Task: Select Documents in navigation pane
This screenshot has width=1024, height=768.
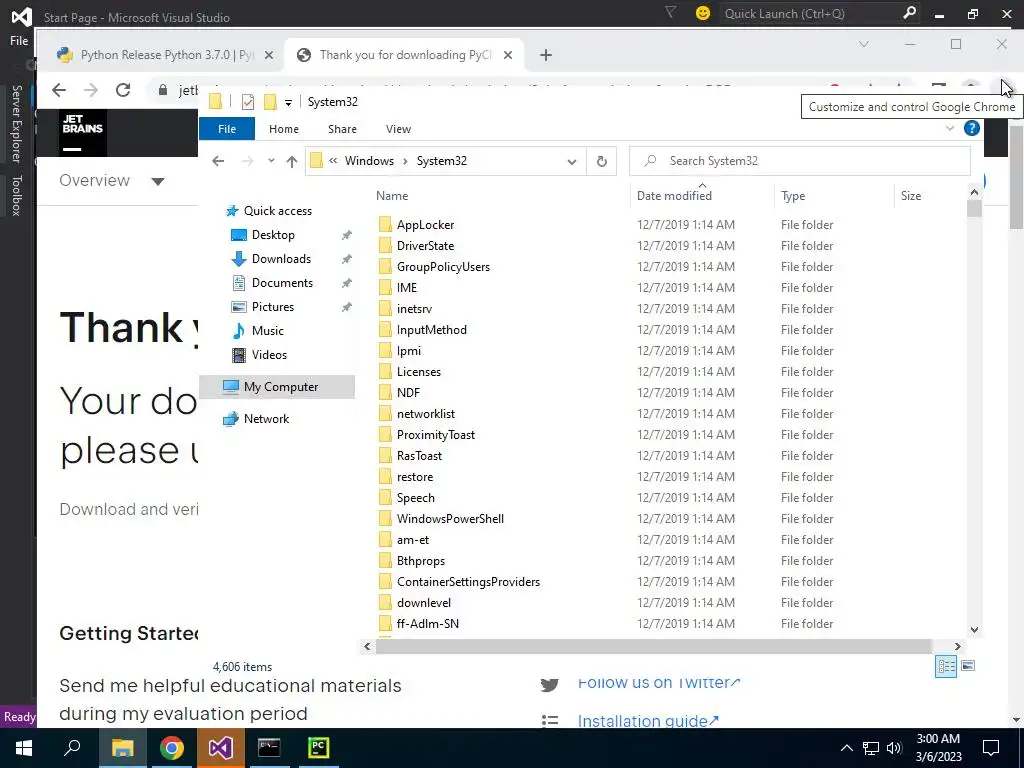Action: [282, 283]
